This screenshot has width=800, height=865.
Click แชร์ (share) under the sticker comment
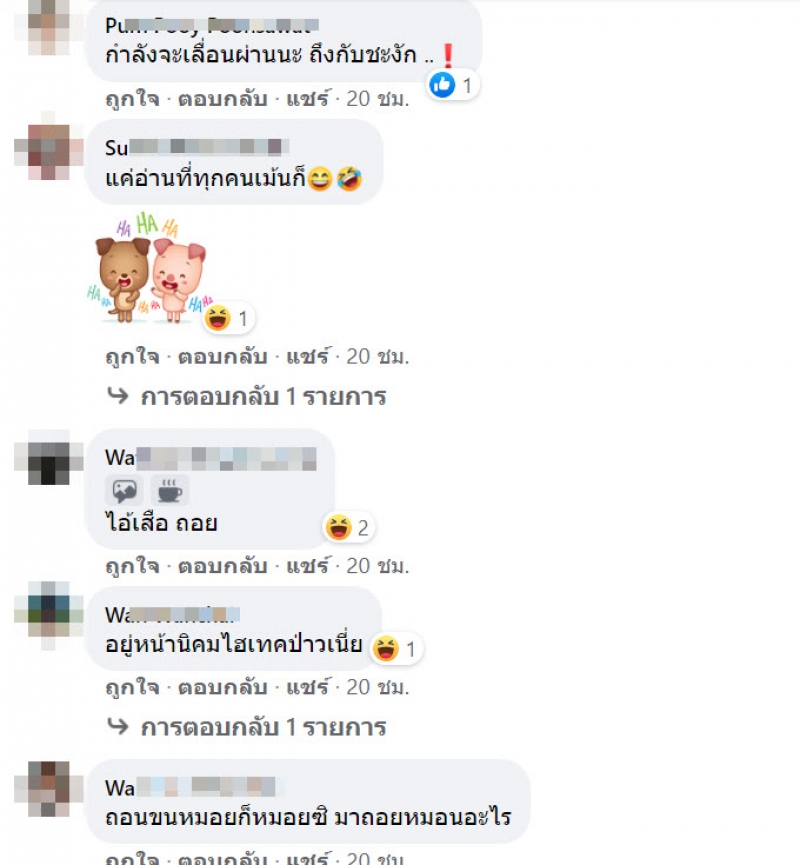(308, 356)
